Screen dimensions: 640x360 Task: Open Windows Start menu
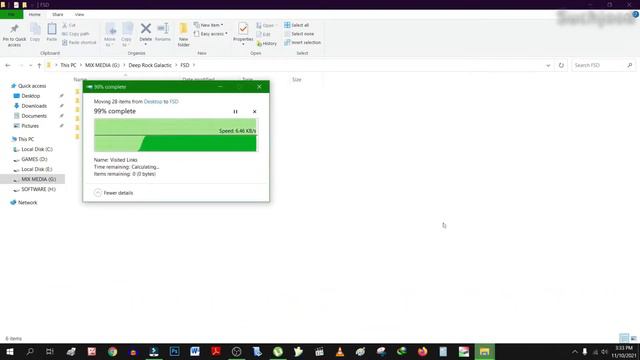pos(10,351)
